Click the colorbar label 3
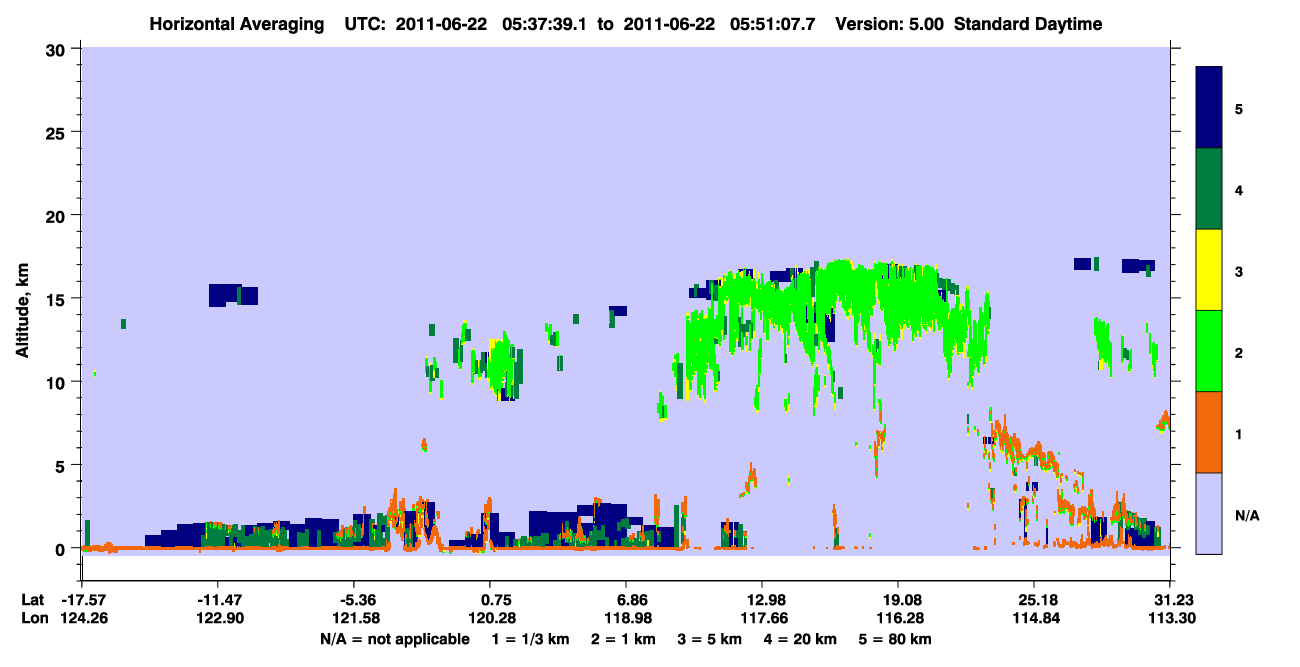 point(1239,270)
